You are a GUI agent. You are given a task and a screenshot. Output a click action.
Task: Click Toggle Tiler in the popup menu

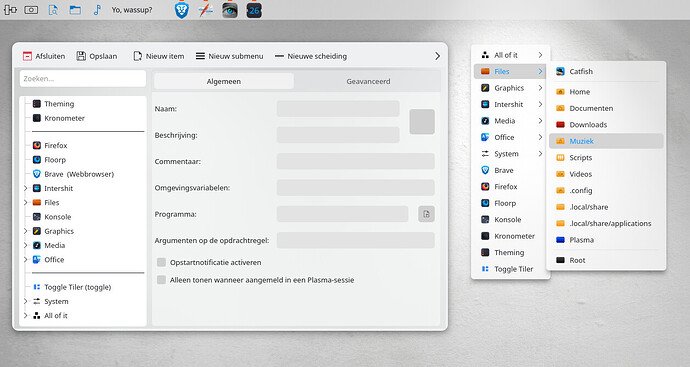510,269
